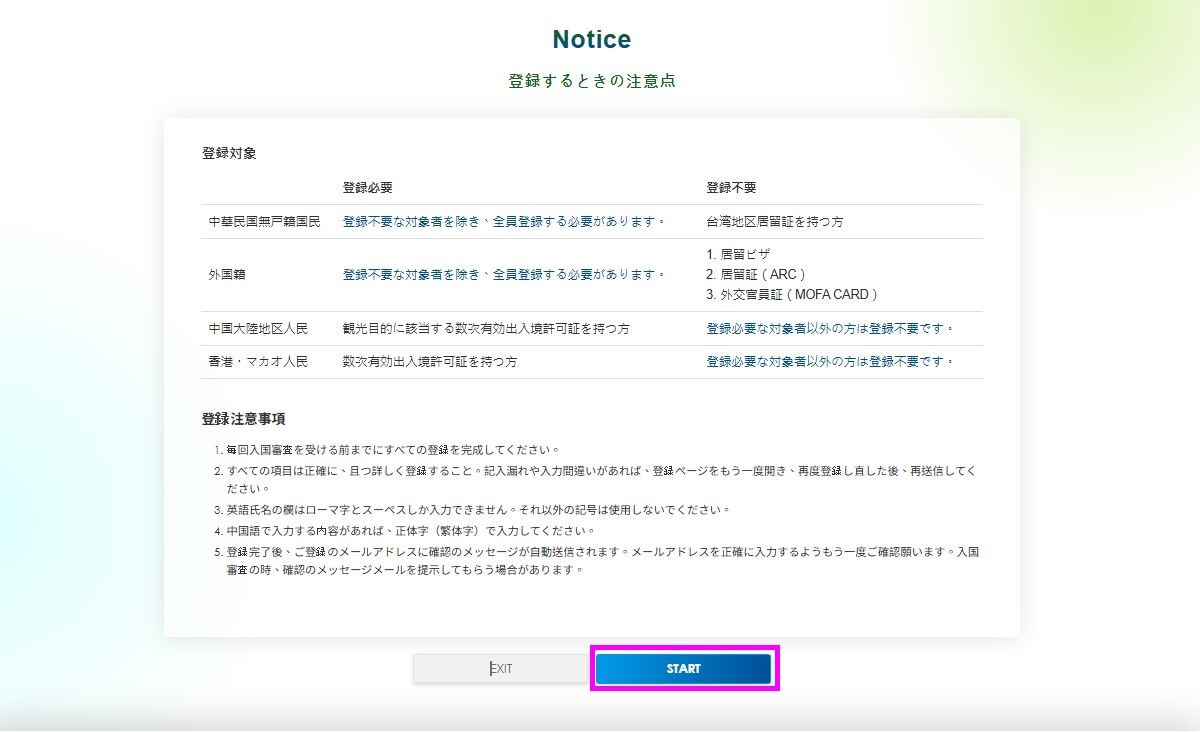Screen dimensions: 1200x732
Task: Click the 登録必要 column header
Action: coord(367,187)
